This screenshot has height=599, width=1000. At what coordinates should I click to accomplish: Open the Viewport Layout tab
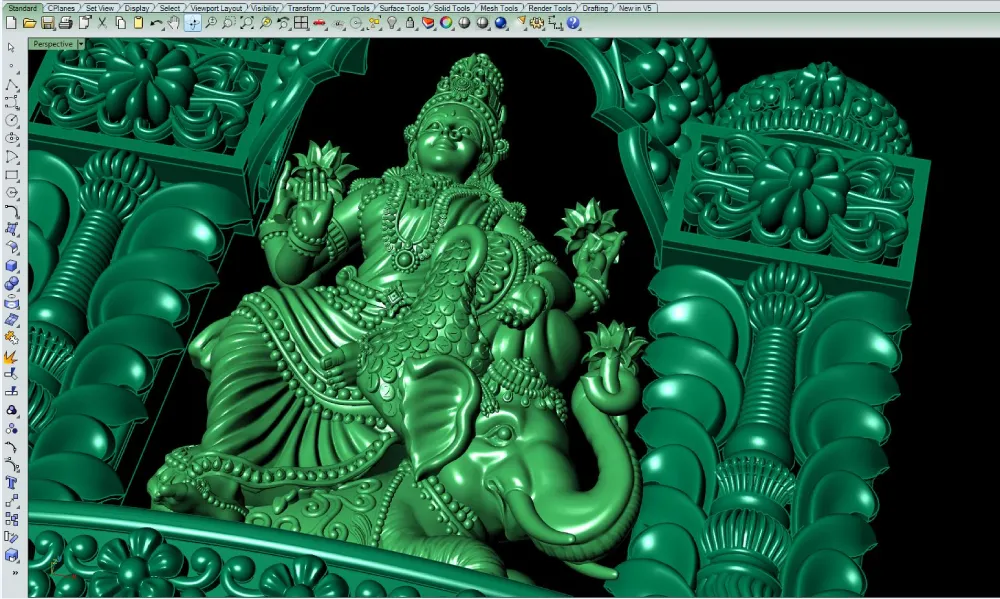[216, 8]
